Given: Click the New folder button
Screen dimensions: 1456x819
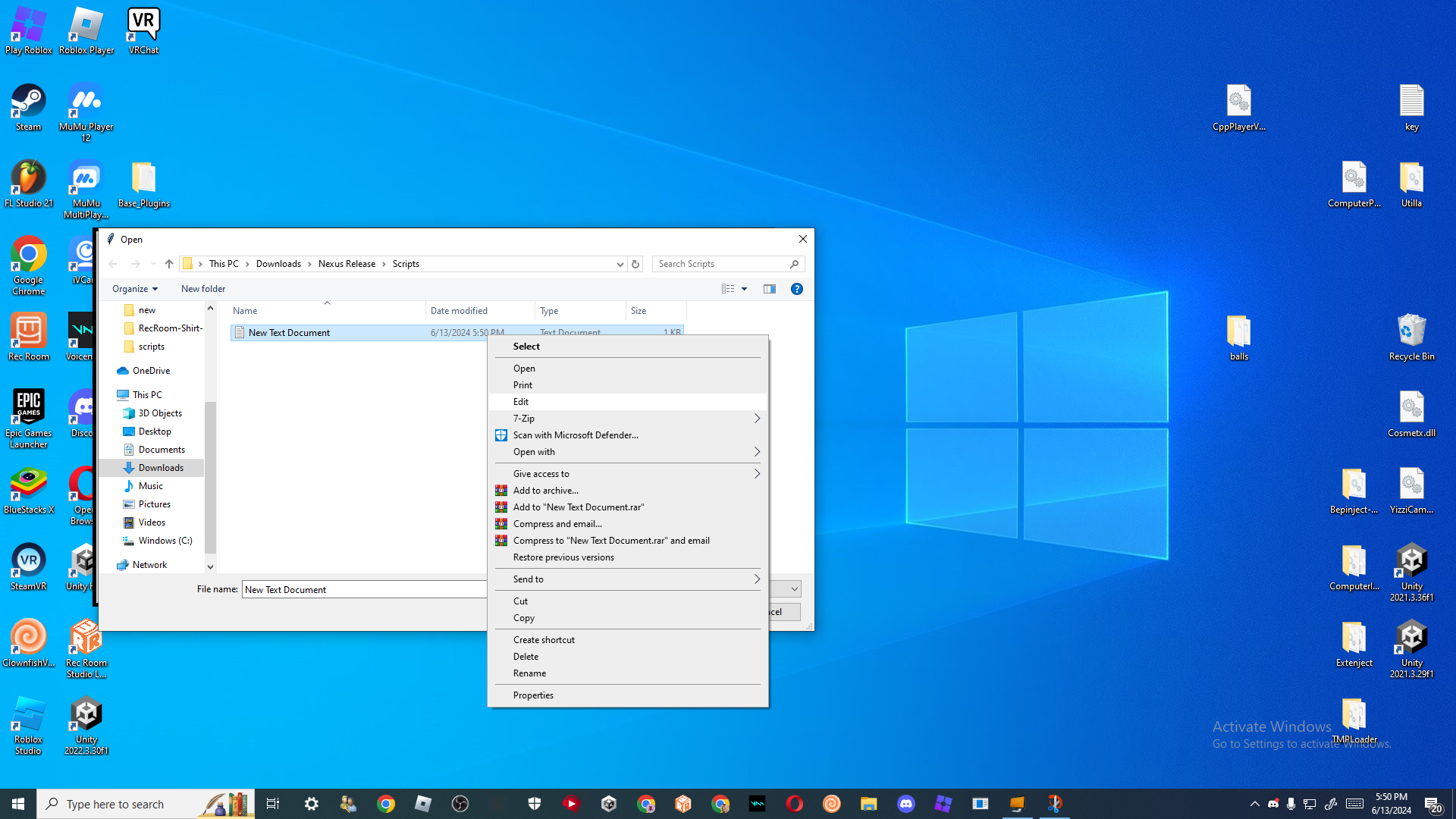Looking at the screenshot, I should pos(203,289).
